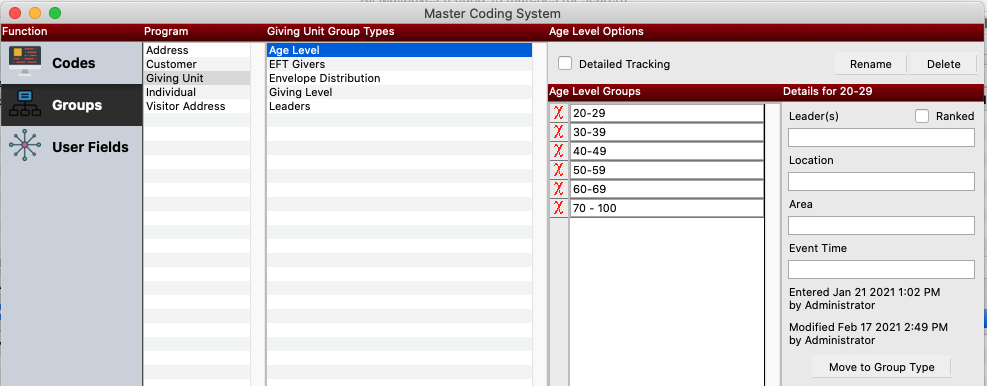Screen dimensions: 987x386
Task: Select the Groups hierarchy icon
Action: [x=25, y=105]
